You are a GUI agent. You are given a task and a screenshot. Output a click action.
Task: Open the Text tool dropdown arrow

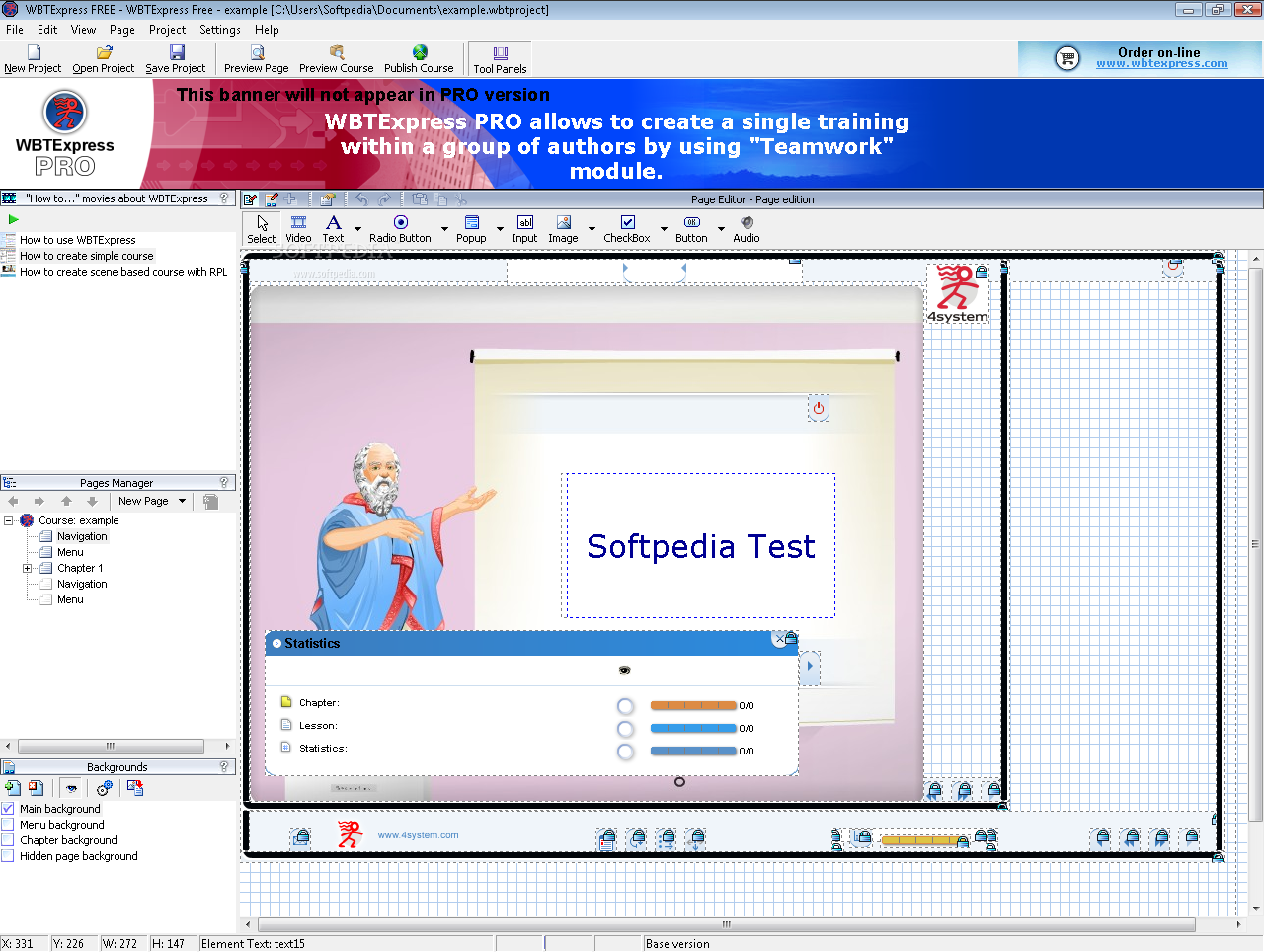[357, 229]
